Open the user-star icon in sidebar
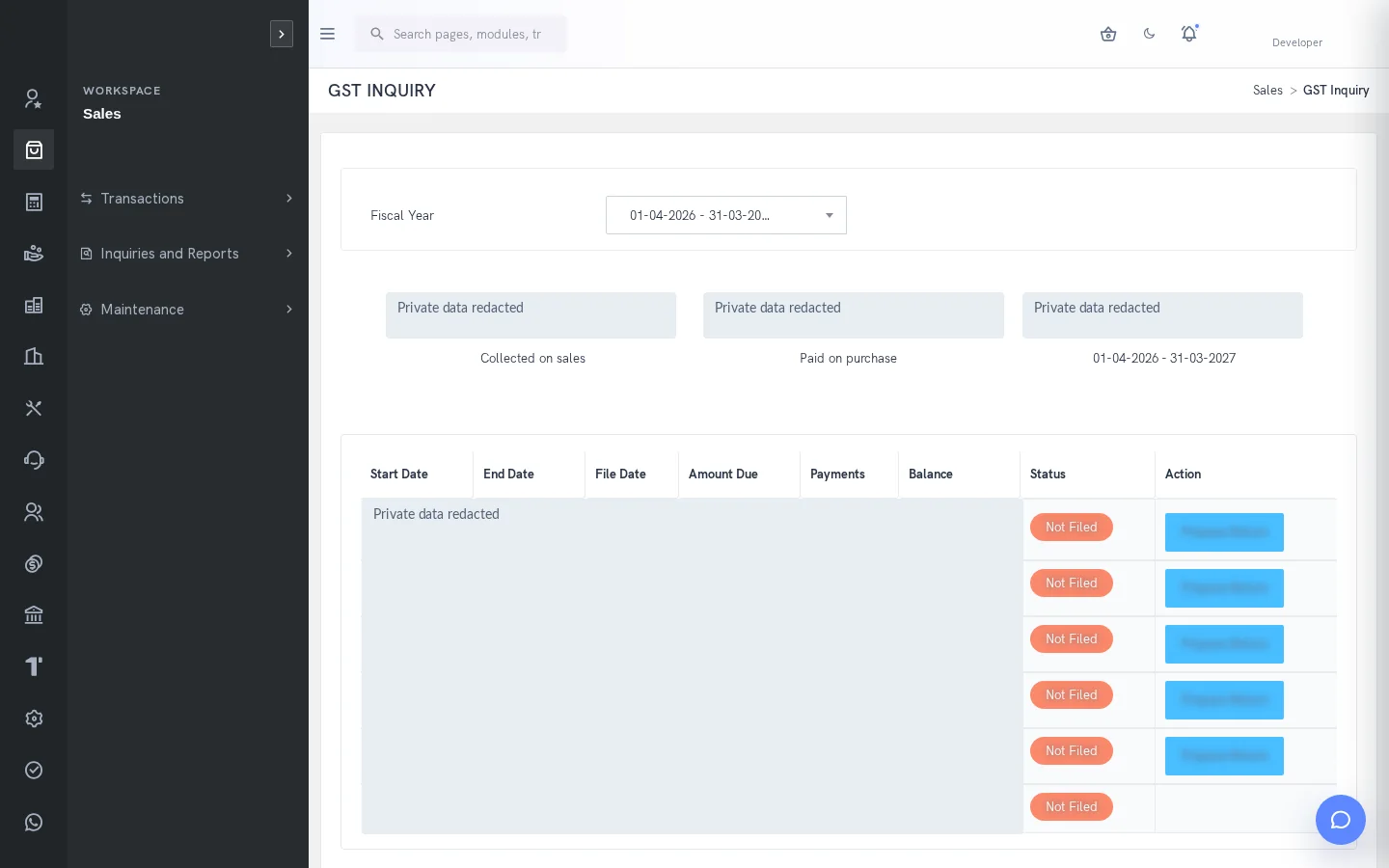The height and width of the screenshot is (868, 1389). [x=34, y=98]
